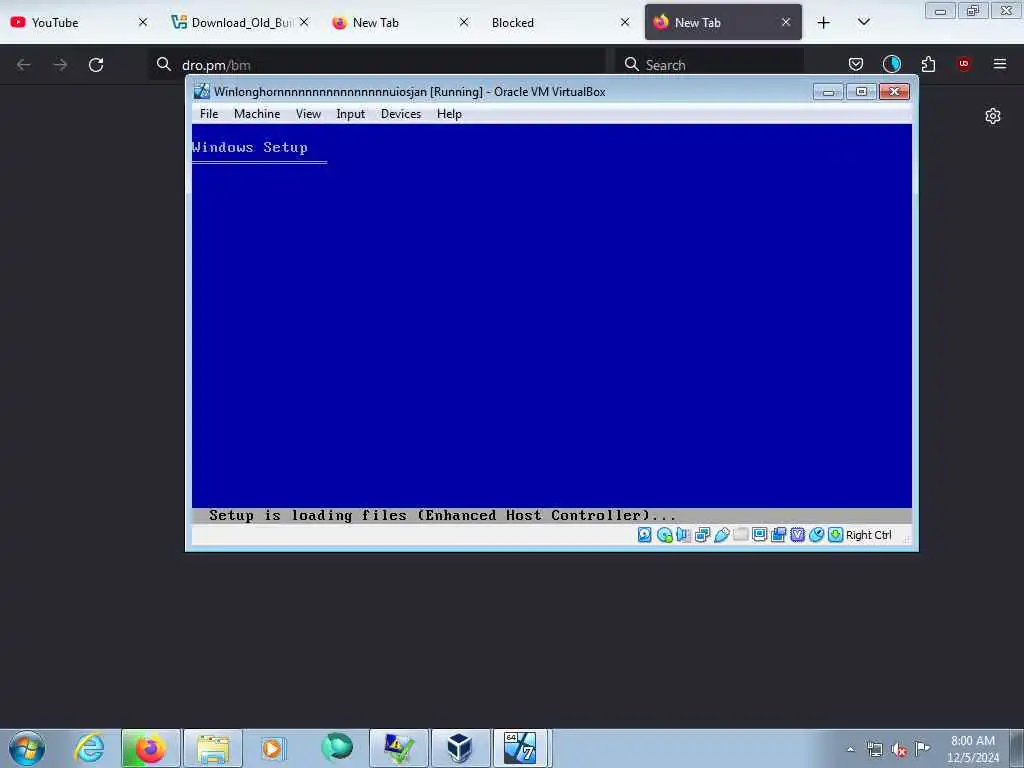Click the optical disk indicator in VirtualBox status bar
The height and width of the screenshot is (768, 1024).
(664, 535)
